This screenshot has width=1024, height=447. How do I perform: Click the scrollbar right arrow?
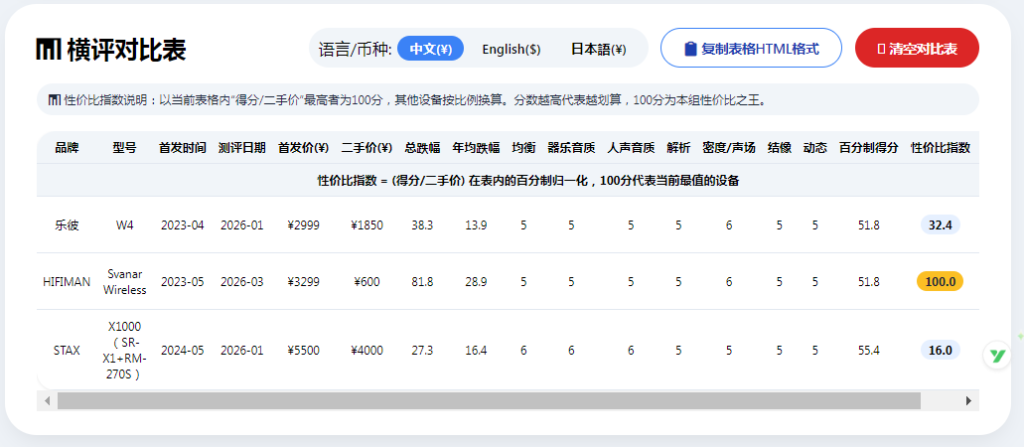tap(968, 401)
